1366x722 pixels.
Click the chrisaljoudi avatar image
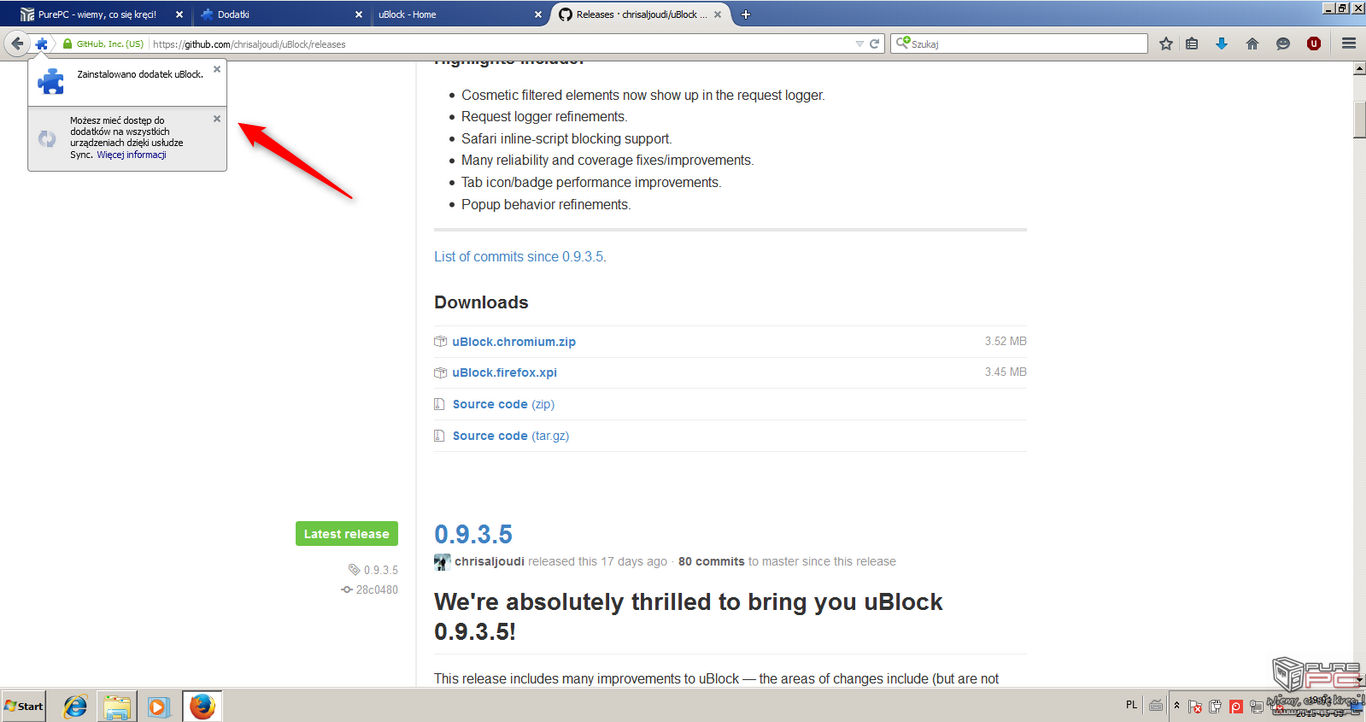tap(442, 562)
